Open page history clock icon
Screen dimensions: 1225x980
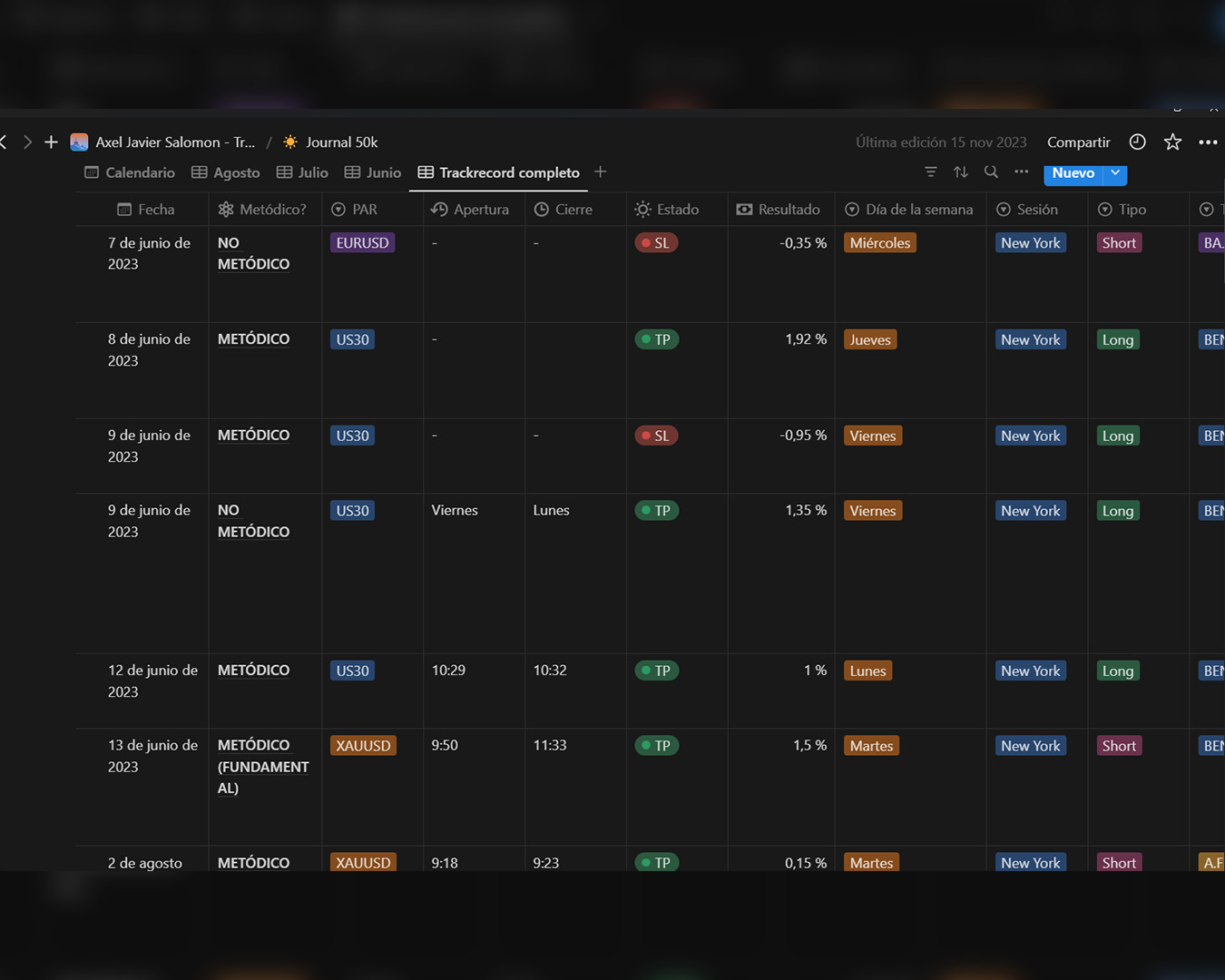1137,142
